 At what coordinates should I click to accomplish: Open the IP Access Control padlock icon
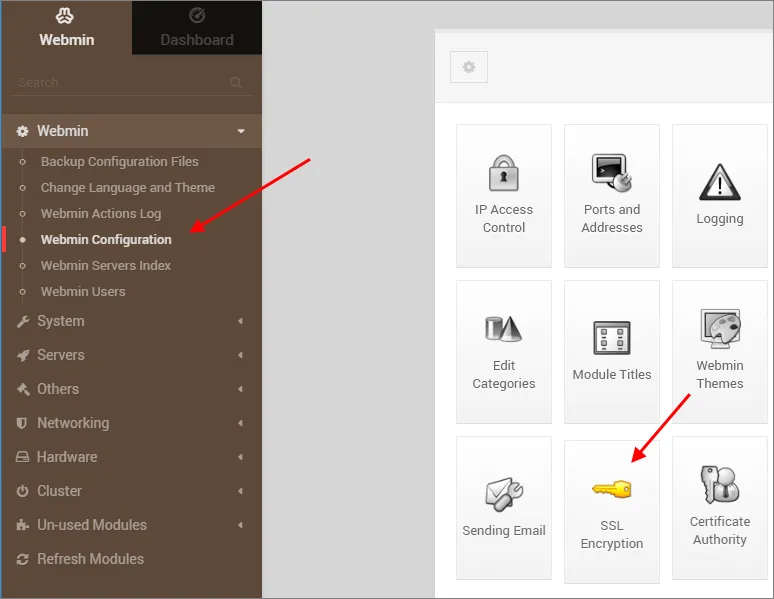(x=503, y=173)
